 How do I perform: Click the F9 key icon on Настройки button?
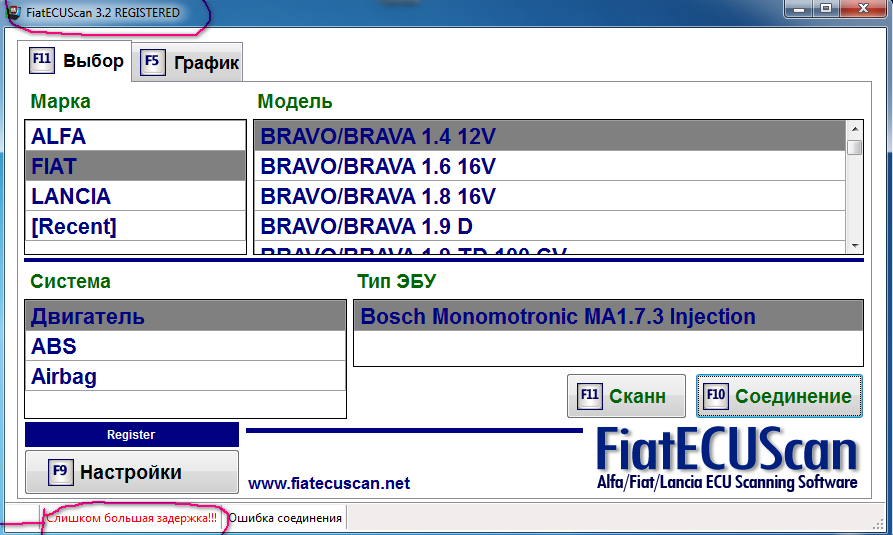coord(60,472)
